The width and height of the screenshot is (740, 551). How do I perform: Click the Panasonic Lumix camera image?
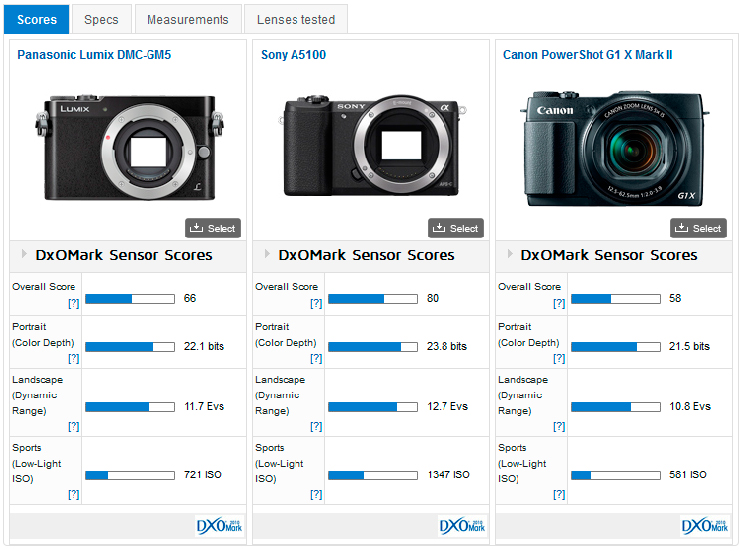click(x=128, y=148)
